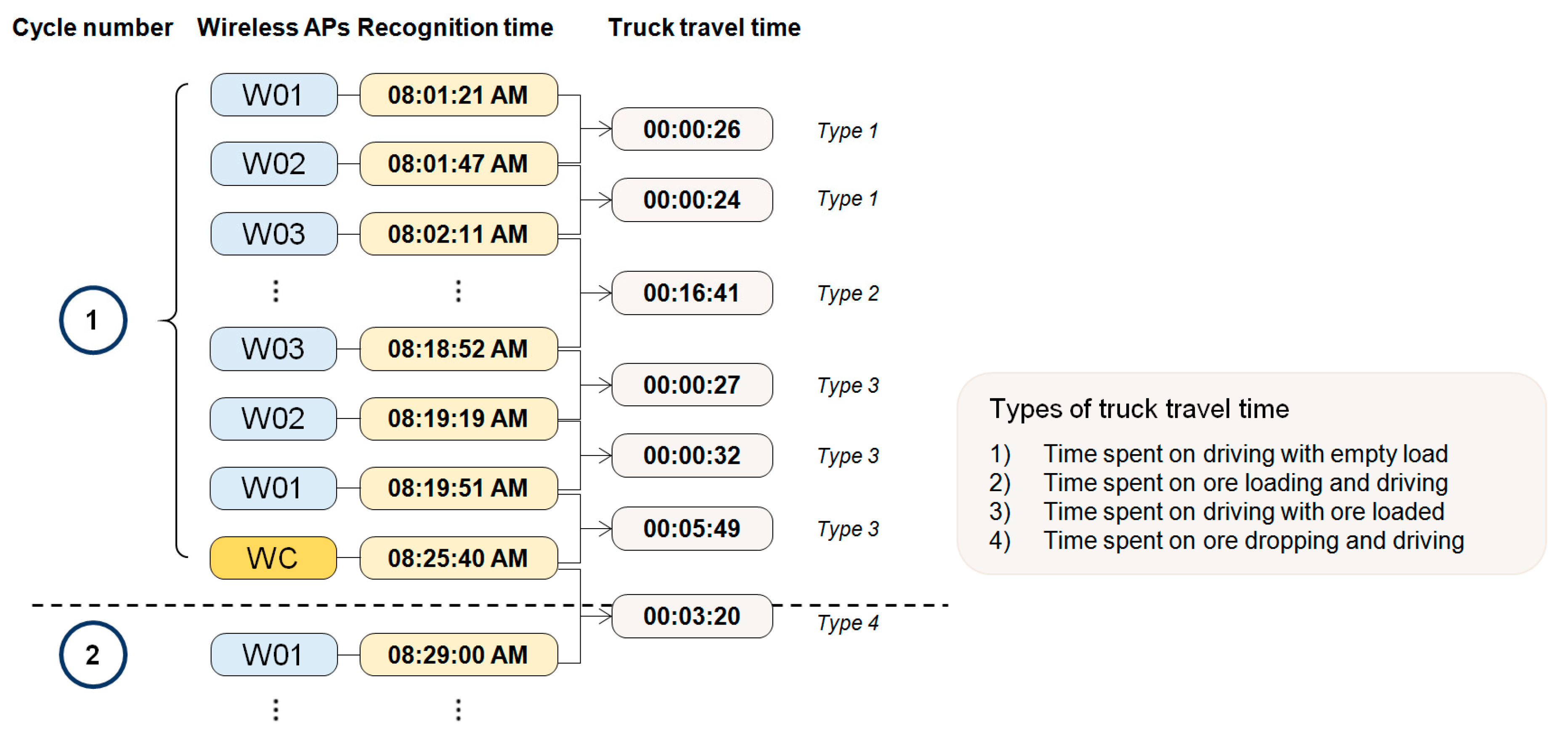The height and width of the screenshot is (738, 1568).
Task: Click the W01 box beside 08:01:21 AM
Action: click(274, 95)
